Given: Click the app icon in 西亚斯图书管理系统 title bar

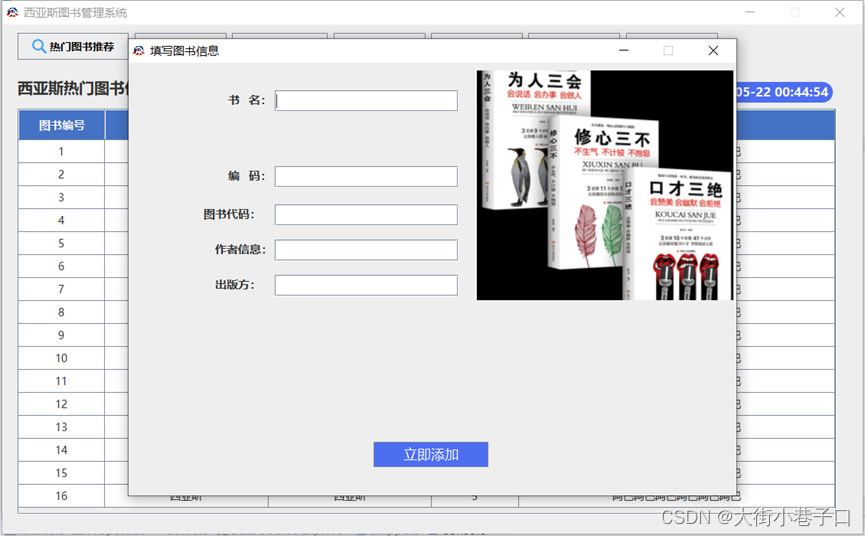Looking at the screenshot, I should coord(12,12).
